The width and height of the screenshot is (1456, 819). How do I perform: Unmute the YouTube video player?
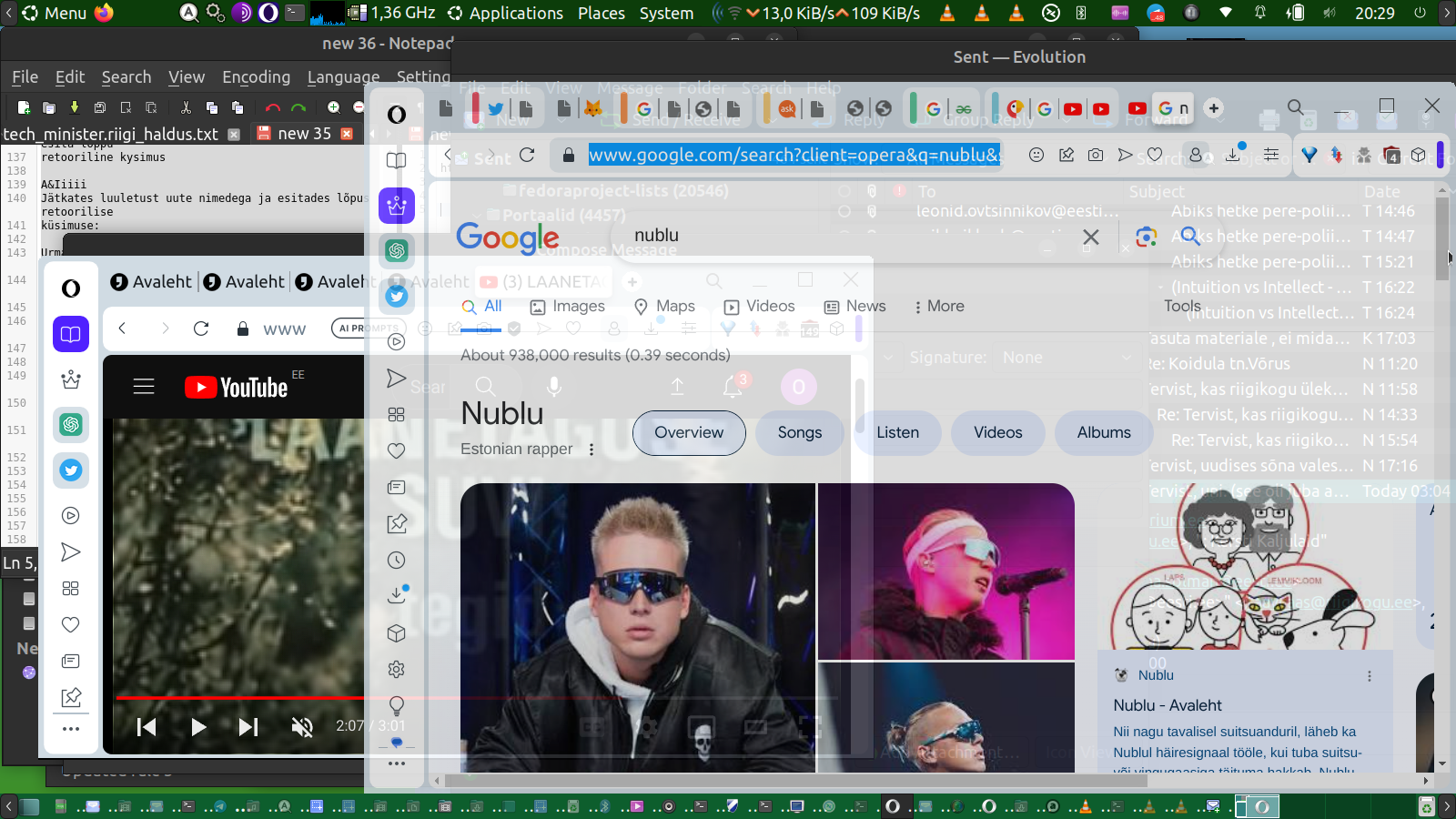(302, 726)
